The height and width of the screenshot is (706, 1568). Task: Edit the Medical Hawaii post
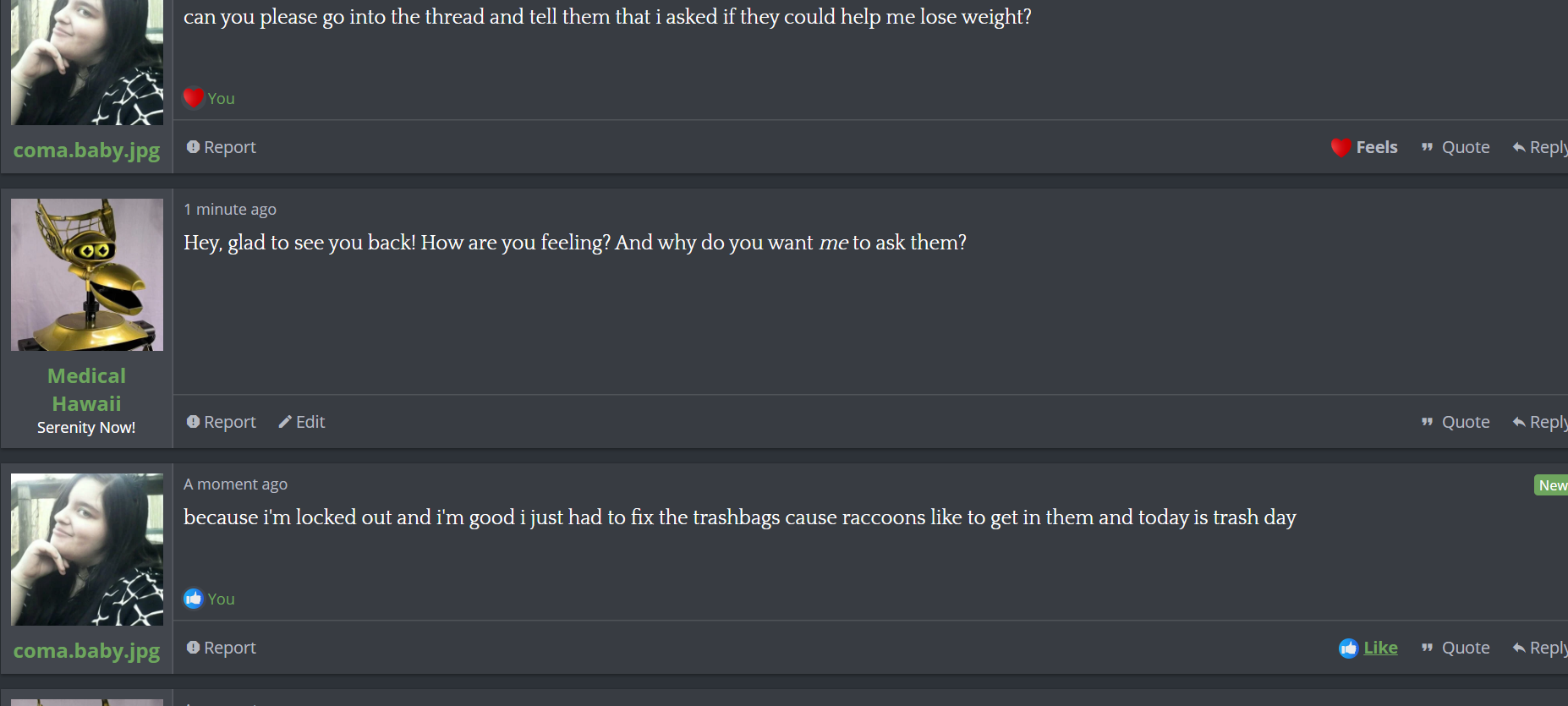click(x=302, y=422)
